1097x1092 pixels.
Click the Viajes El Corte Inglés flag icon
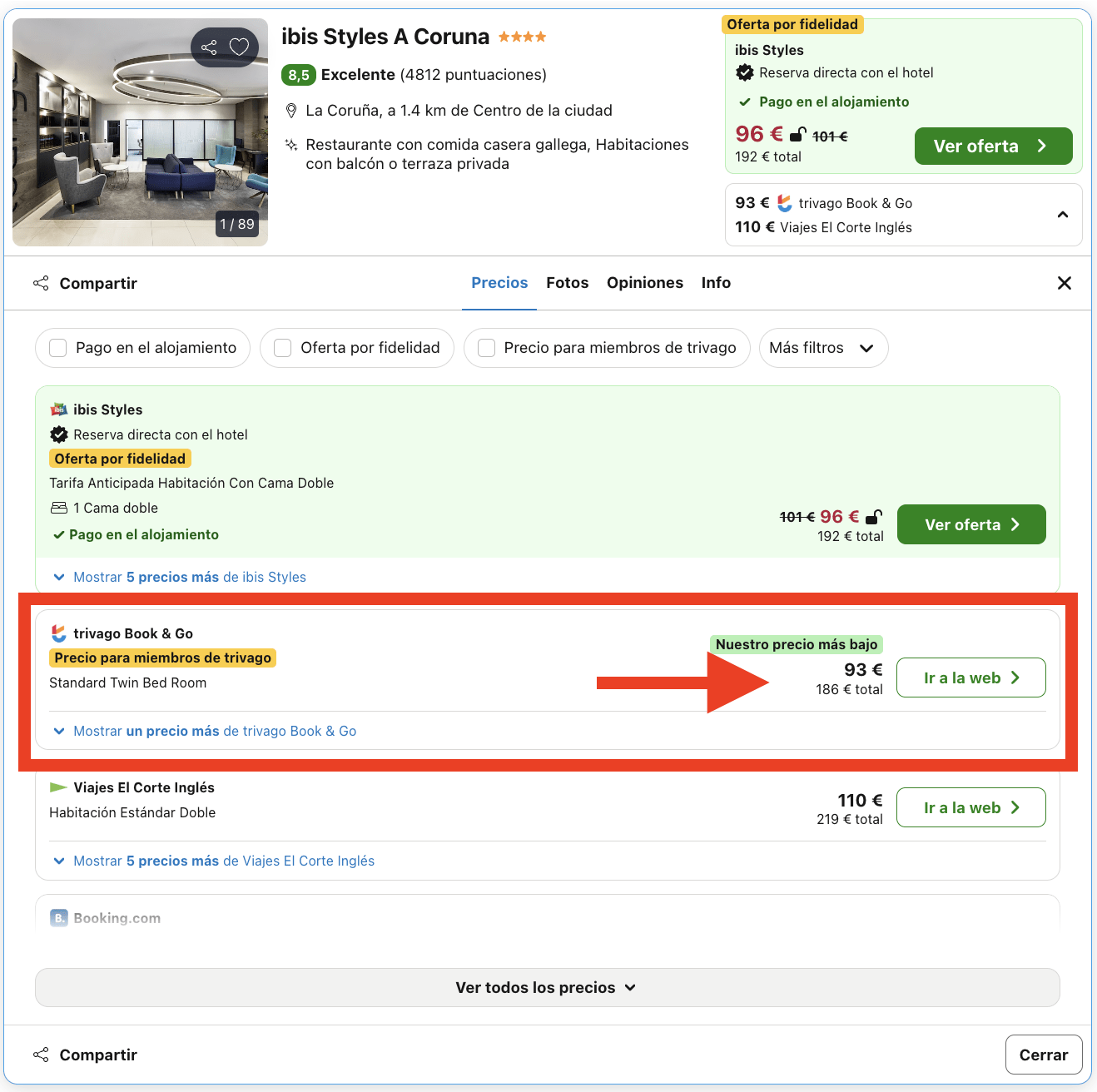click(x=58, y=787)
